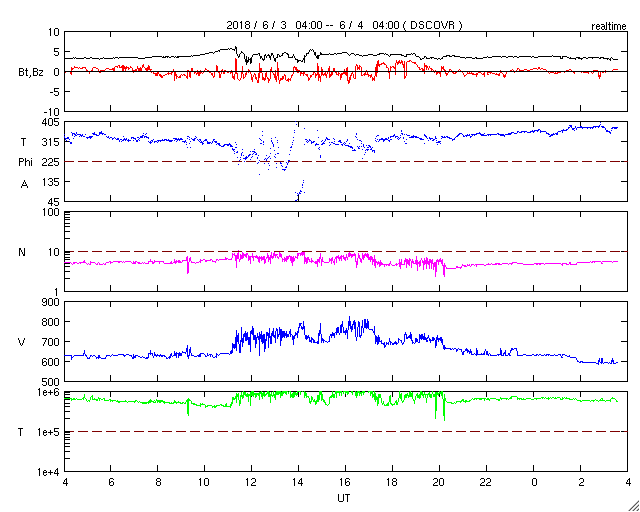The image size is (640, 512).
Task: Click the DSCOVR date range title text
Action: click(344, 25)
